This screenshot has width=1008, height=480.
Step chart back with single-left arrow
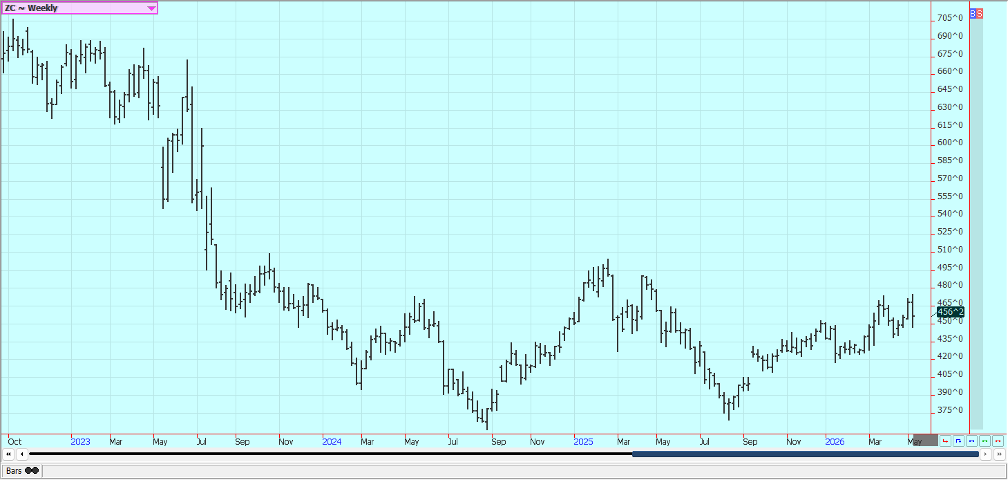pyautogui.click(x=22, y=454)
